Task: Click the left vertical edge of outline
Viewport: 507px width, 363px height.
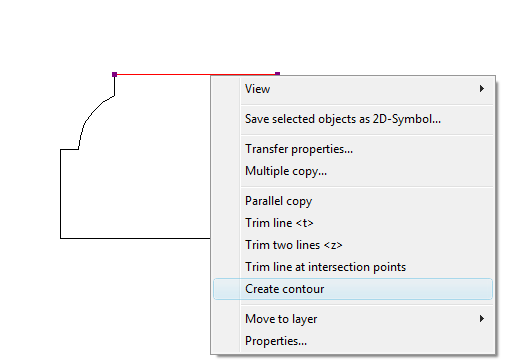Action: click(60, 194)
